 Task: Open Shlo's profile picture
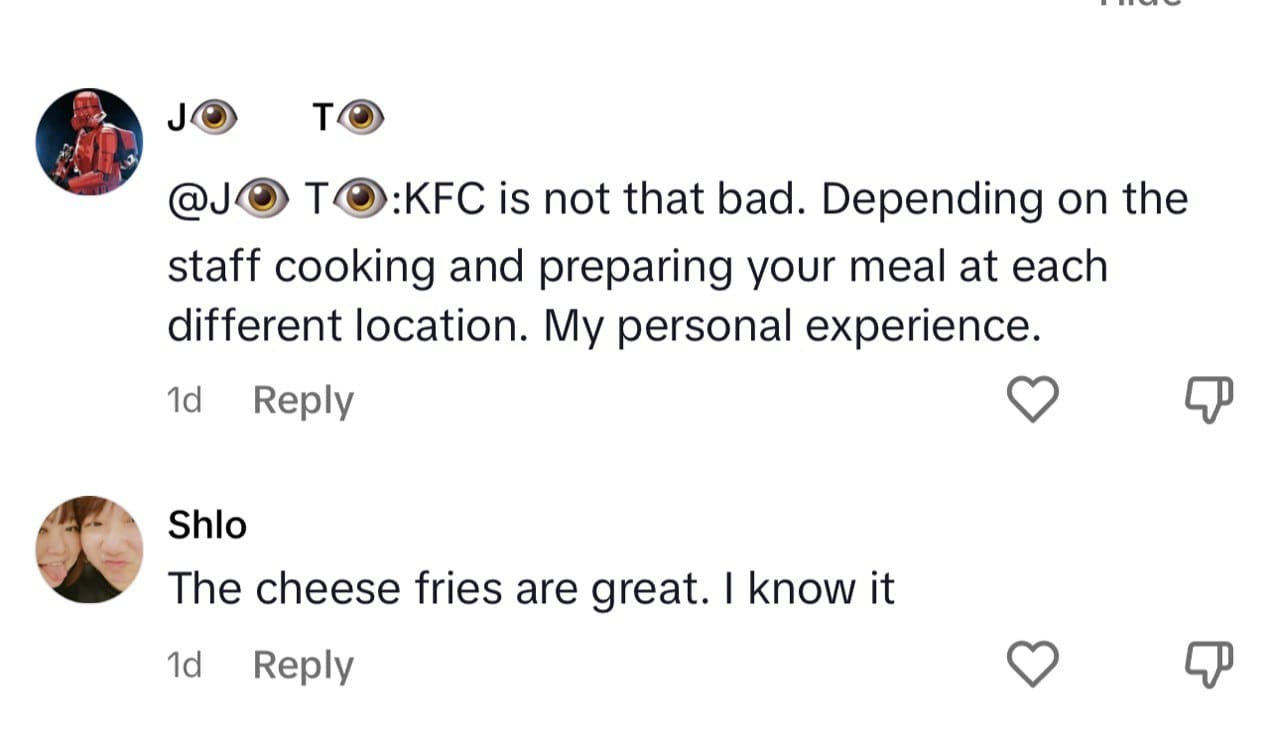pos(89,549)
